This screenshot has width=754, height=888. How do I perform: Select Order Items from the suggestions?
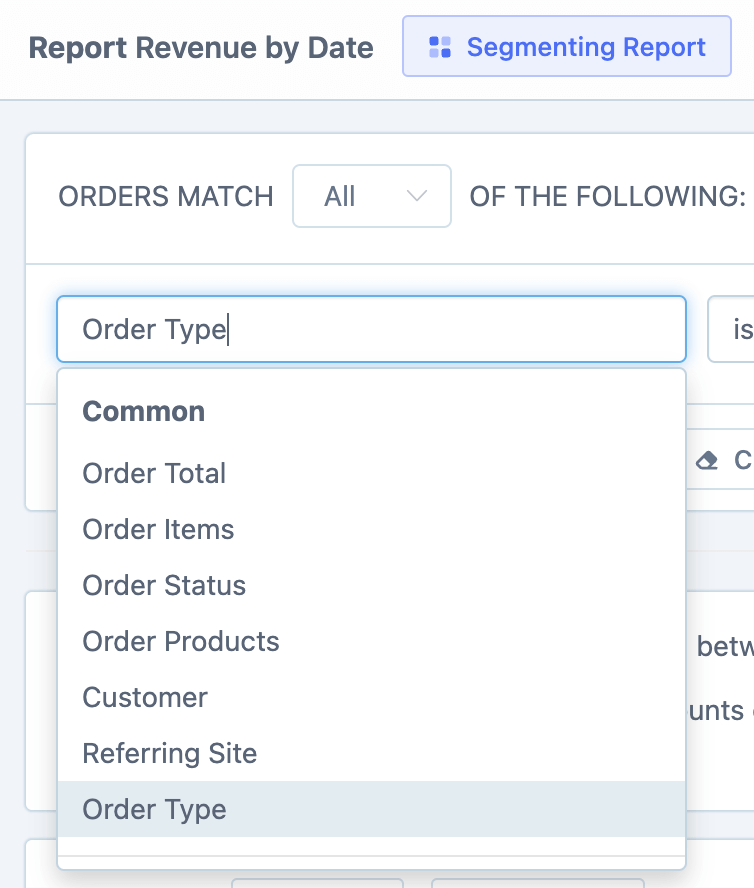157,529
